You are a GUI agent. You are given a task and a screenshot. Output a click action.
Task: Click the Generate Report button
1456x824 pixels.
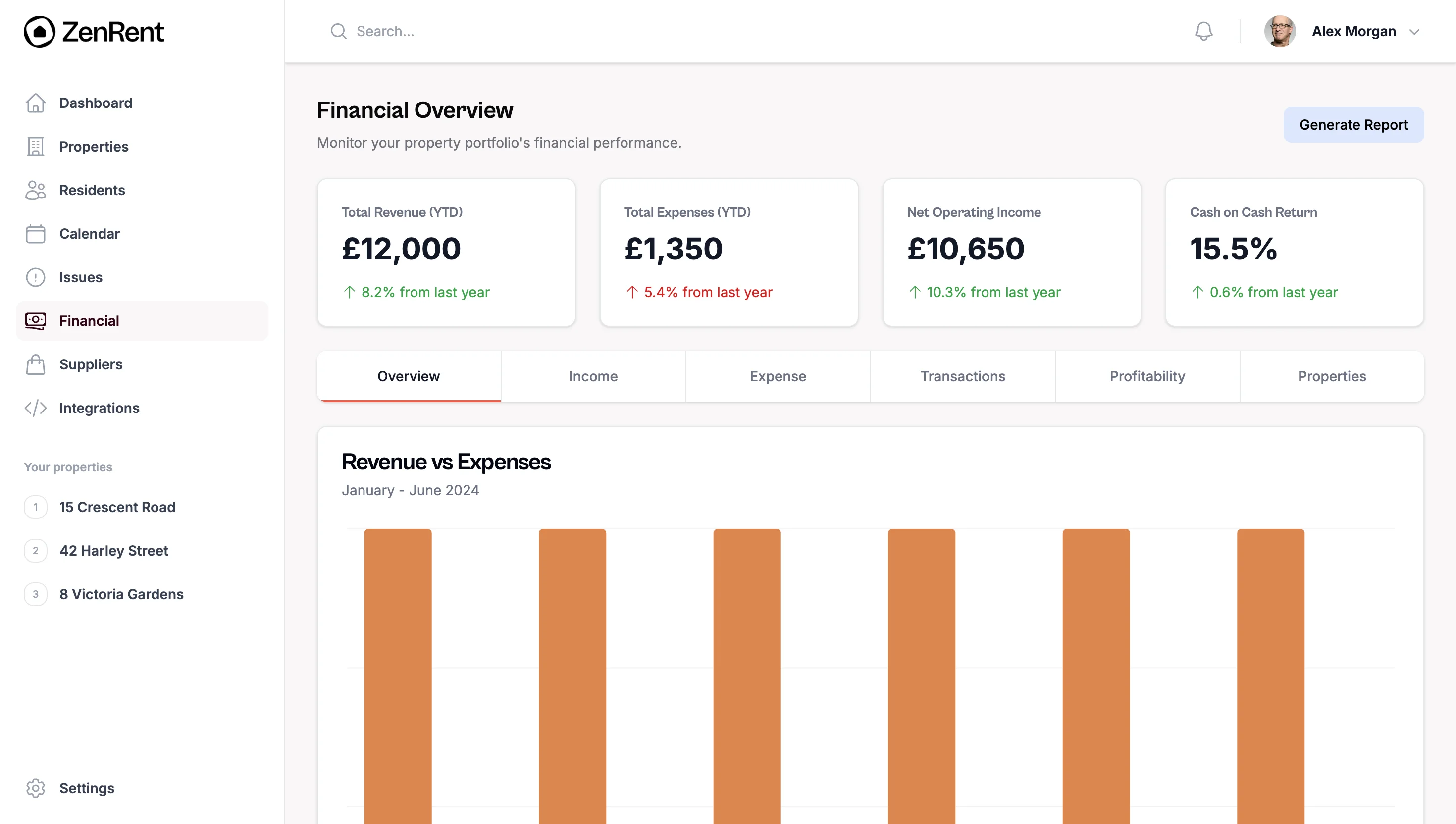pyautogui.click(x=1353, y=125)
